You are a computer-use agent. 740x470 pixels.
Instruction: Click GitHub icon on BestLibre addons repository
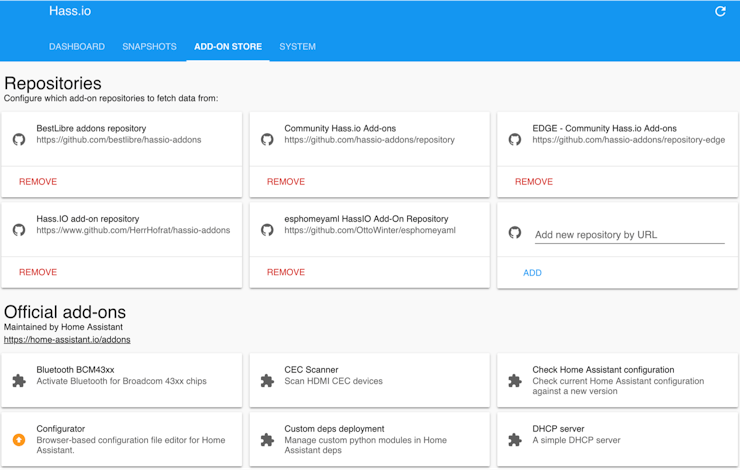pyautogui.click(x=19, y=139)
